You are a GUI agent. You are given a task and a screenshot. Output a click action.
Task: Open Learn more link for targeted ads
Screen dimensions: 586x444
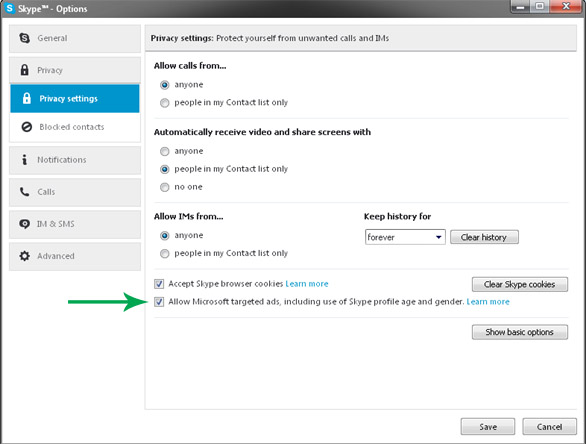488,302
